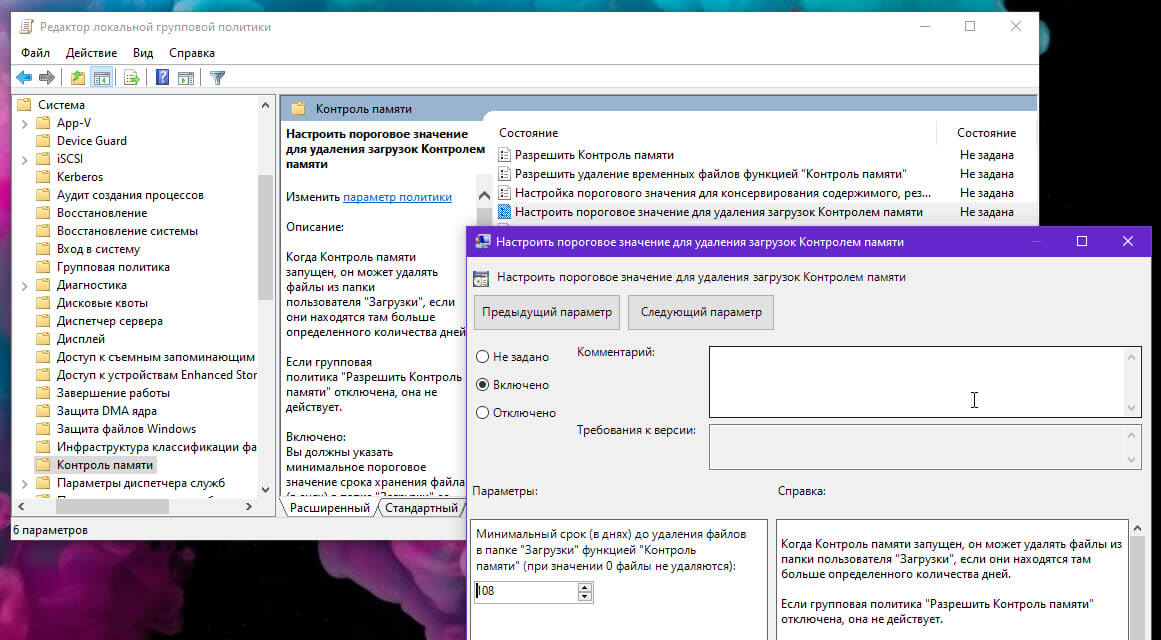Click the Export list toolbar icon

[x=132, y=78]
